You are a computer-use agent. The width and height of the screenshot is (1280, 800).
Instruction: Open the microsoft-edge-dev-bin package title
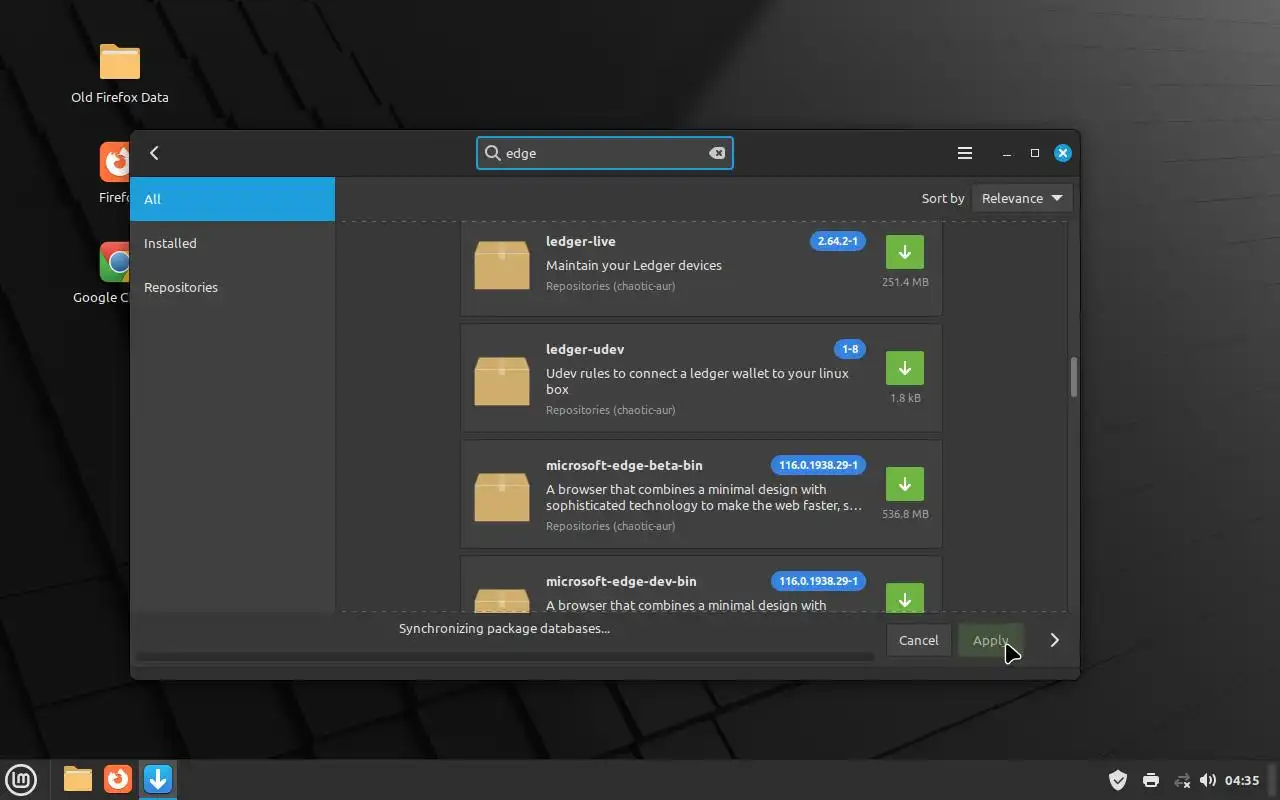[621, 581]
